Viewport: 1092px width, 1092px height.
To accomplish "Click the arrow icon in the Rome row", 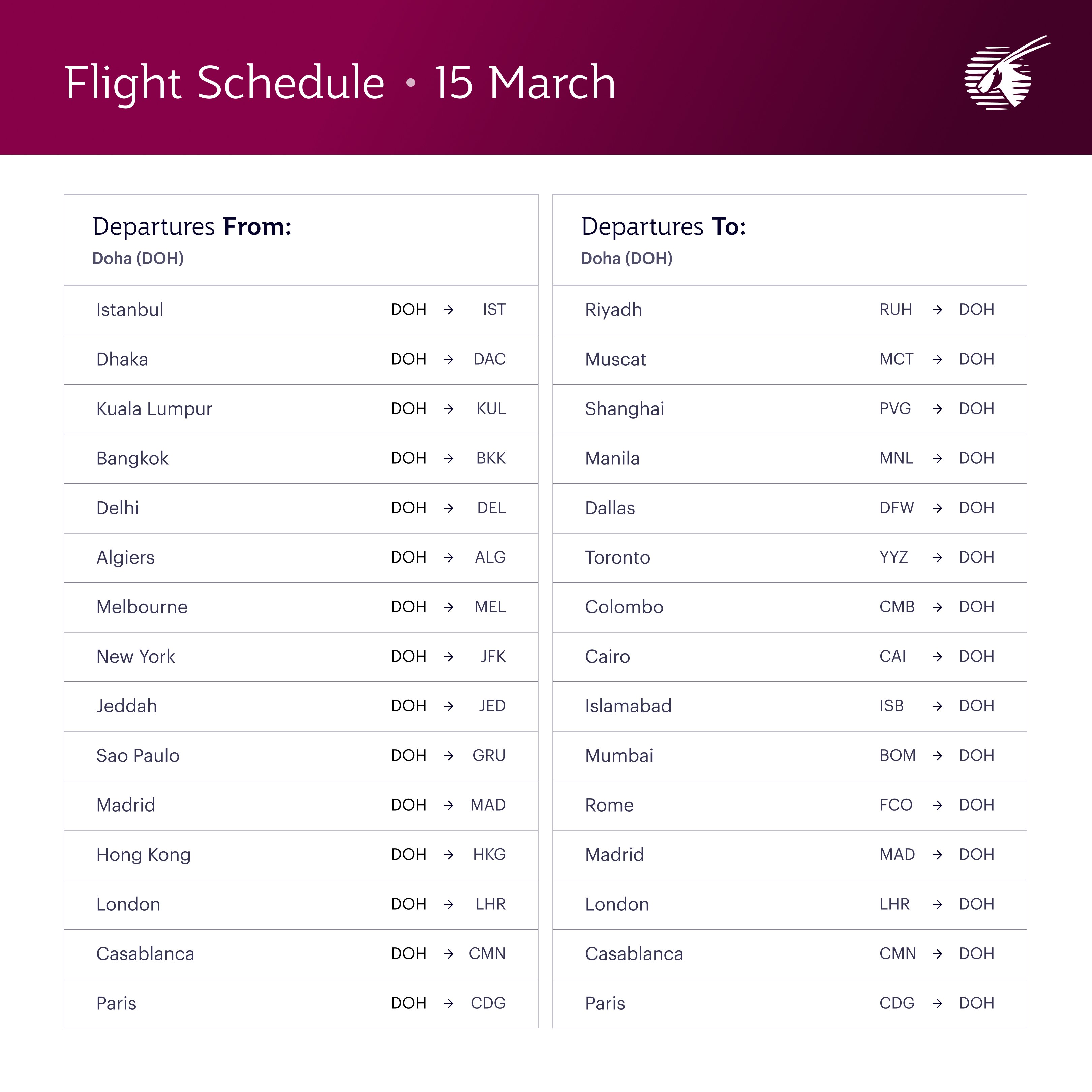I will (x=937, y=805).
